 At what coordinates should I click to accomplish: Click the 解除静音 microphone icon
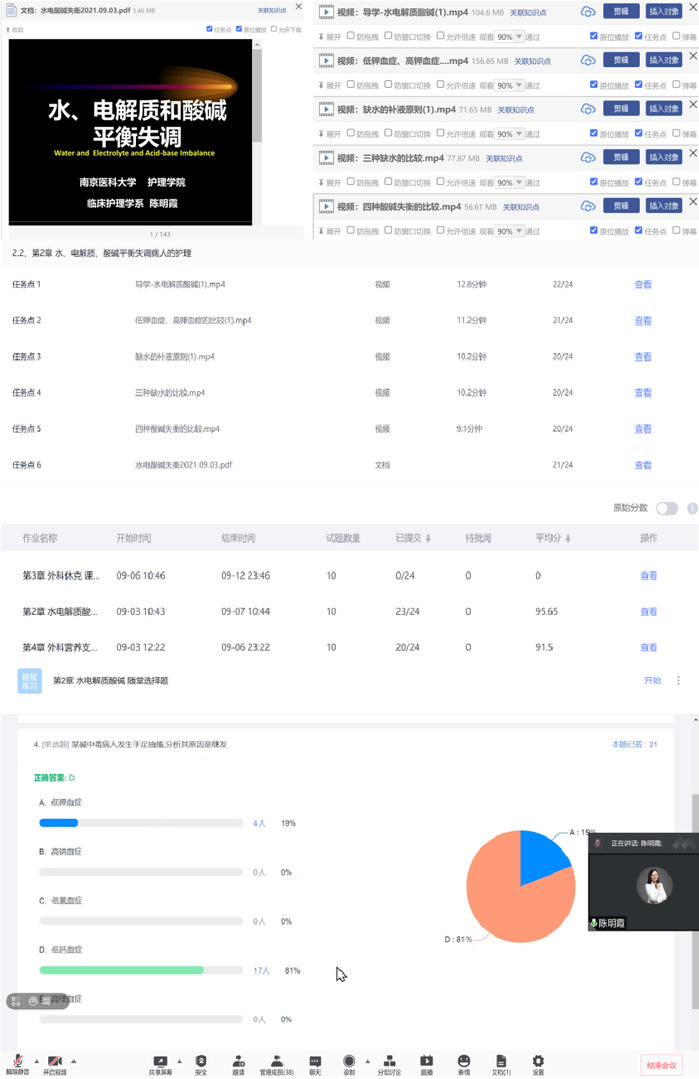coord(17,1060)
